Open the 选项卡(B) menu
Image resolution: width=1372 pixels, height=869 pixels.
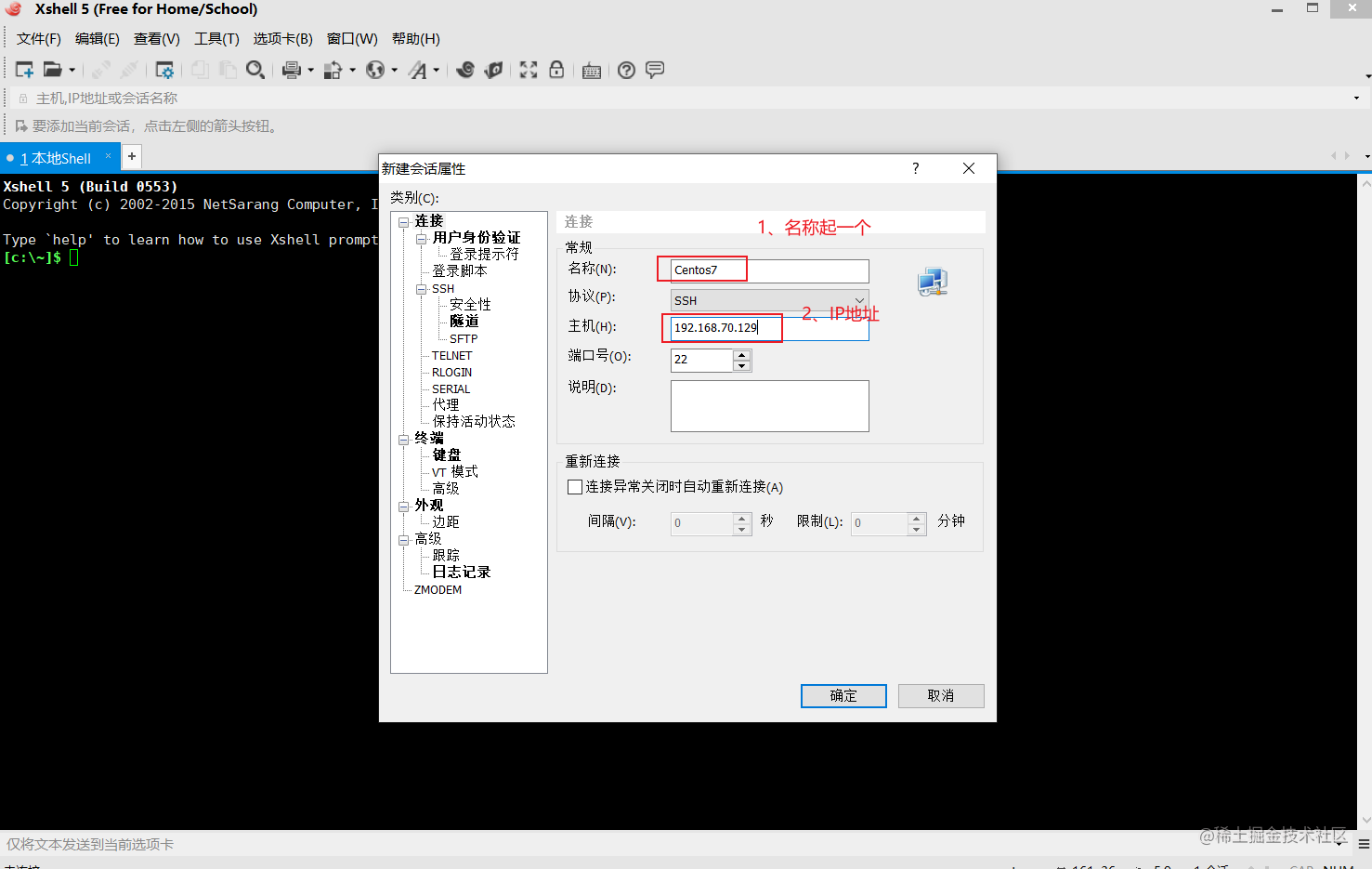(283, 39)
